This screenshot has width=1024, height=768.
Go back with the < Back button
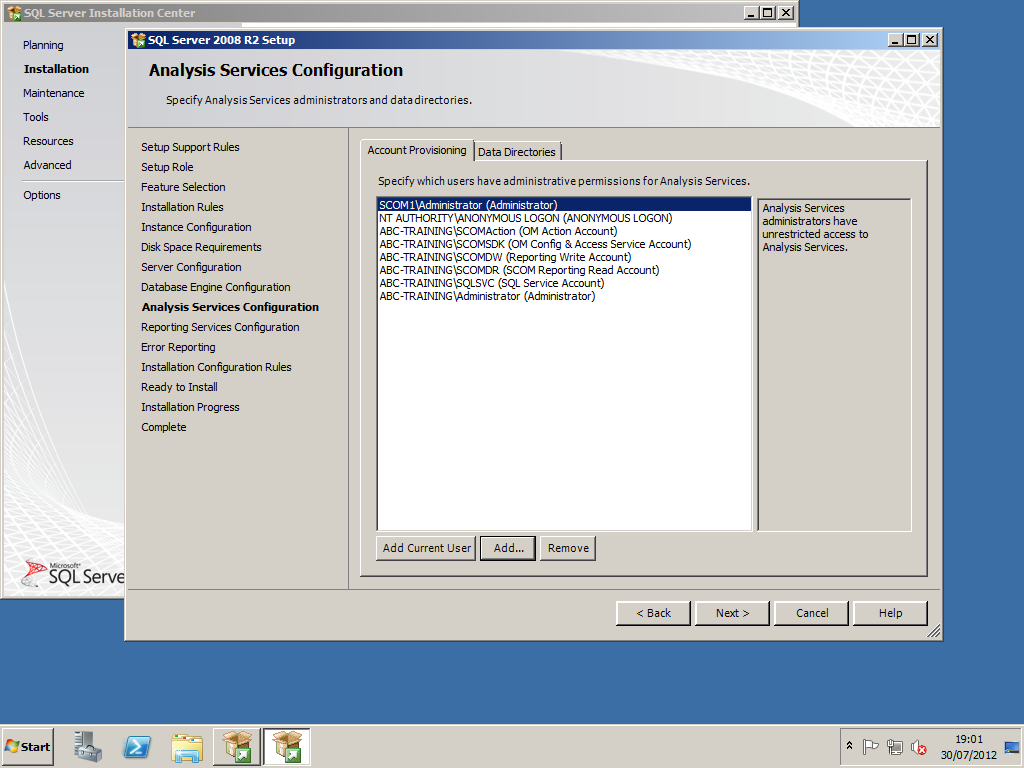pyautogui.click(x=653, y=613)
